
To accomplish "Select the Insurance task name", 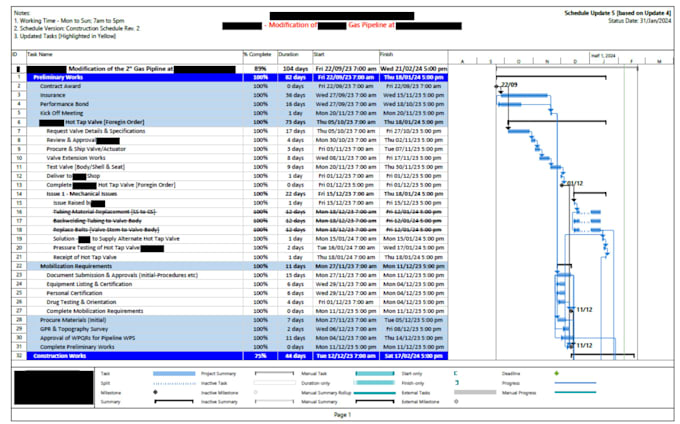I will [x=52, y=95].
